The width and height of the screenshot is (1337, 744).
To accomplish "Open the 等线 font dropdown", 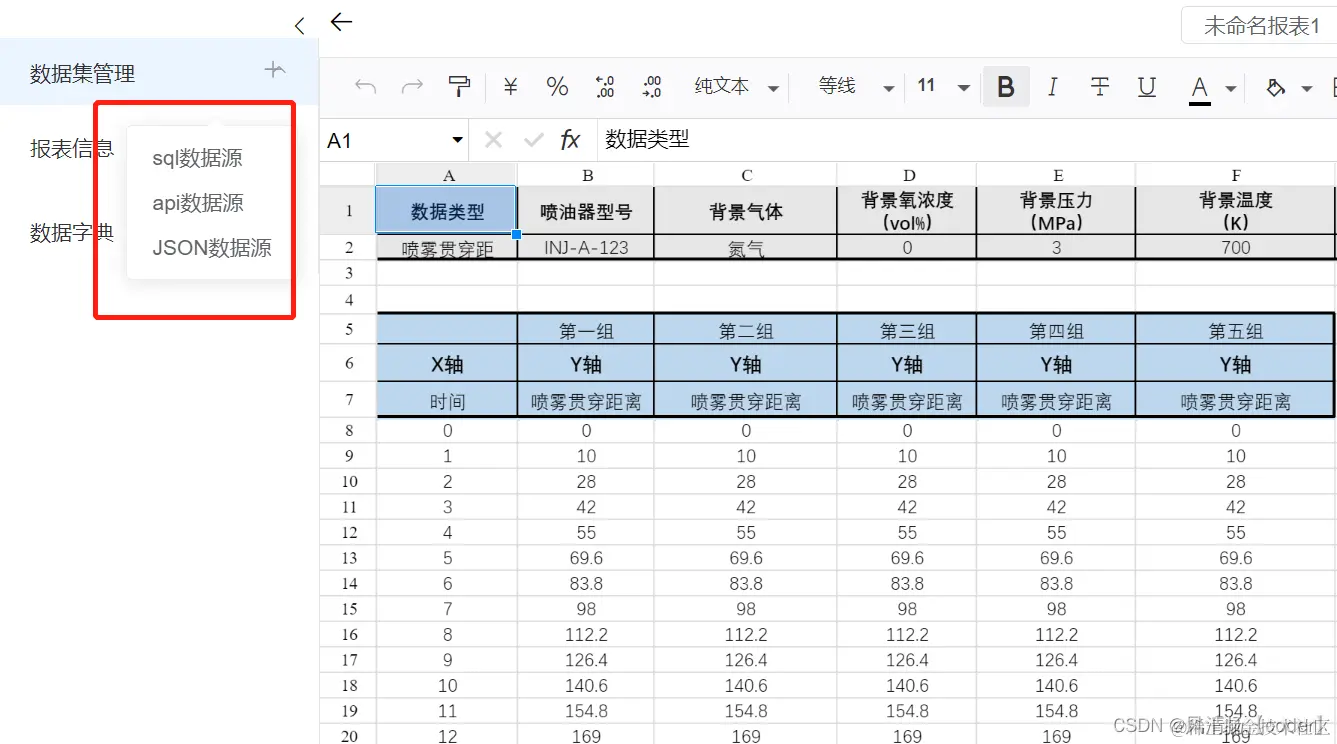I will pos(855,87).
